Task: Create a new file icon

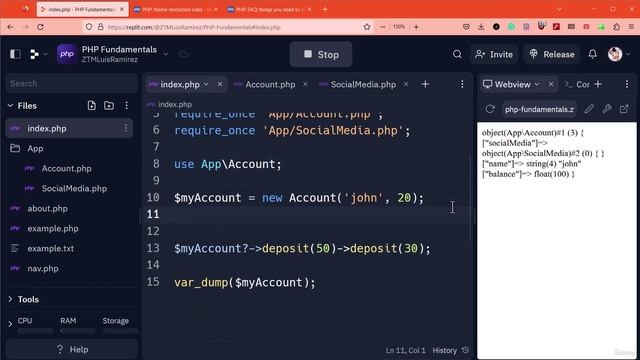Action: click(x=91, y=105)
